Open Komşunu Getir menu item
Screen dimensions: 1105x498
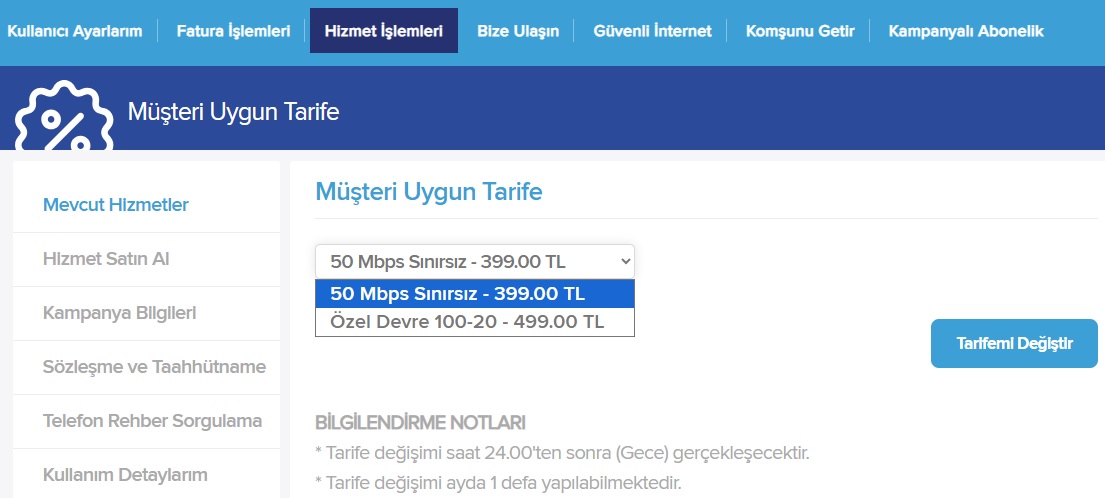tap(801, 31)
